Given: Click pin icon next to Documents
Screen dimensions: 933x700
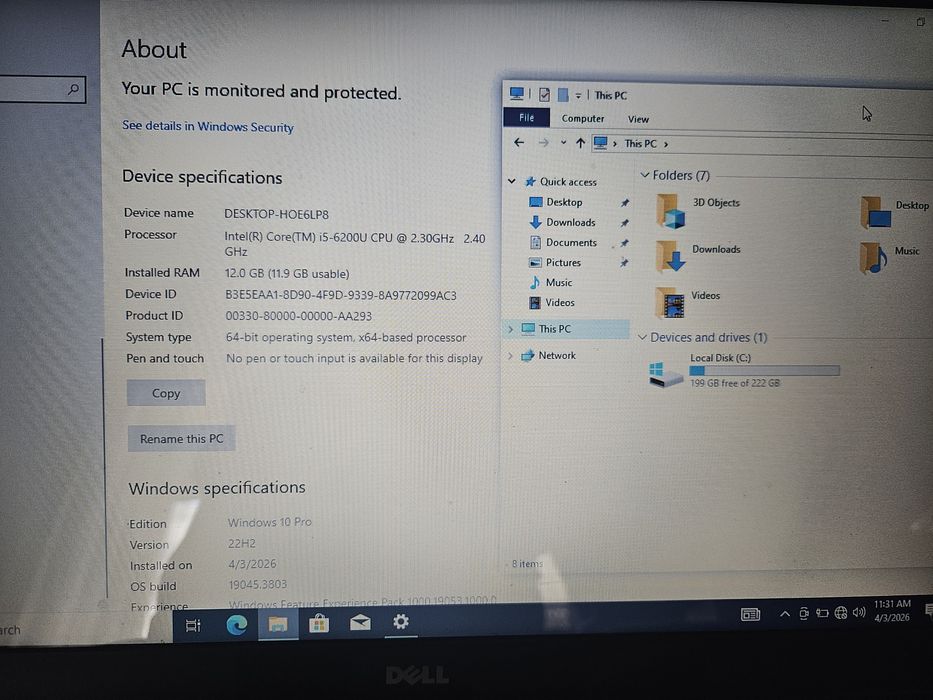Looking at the screenshot, I should 624,243.
